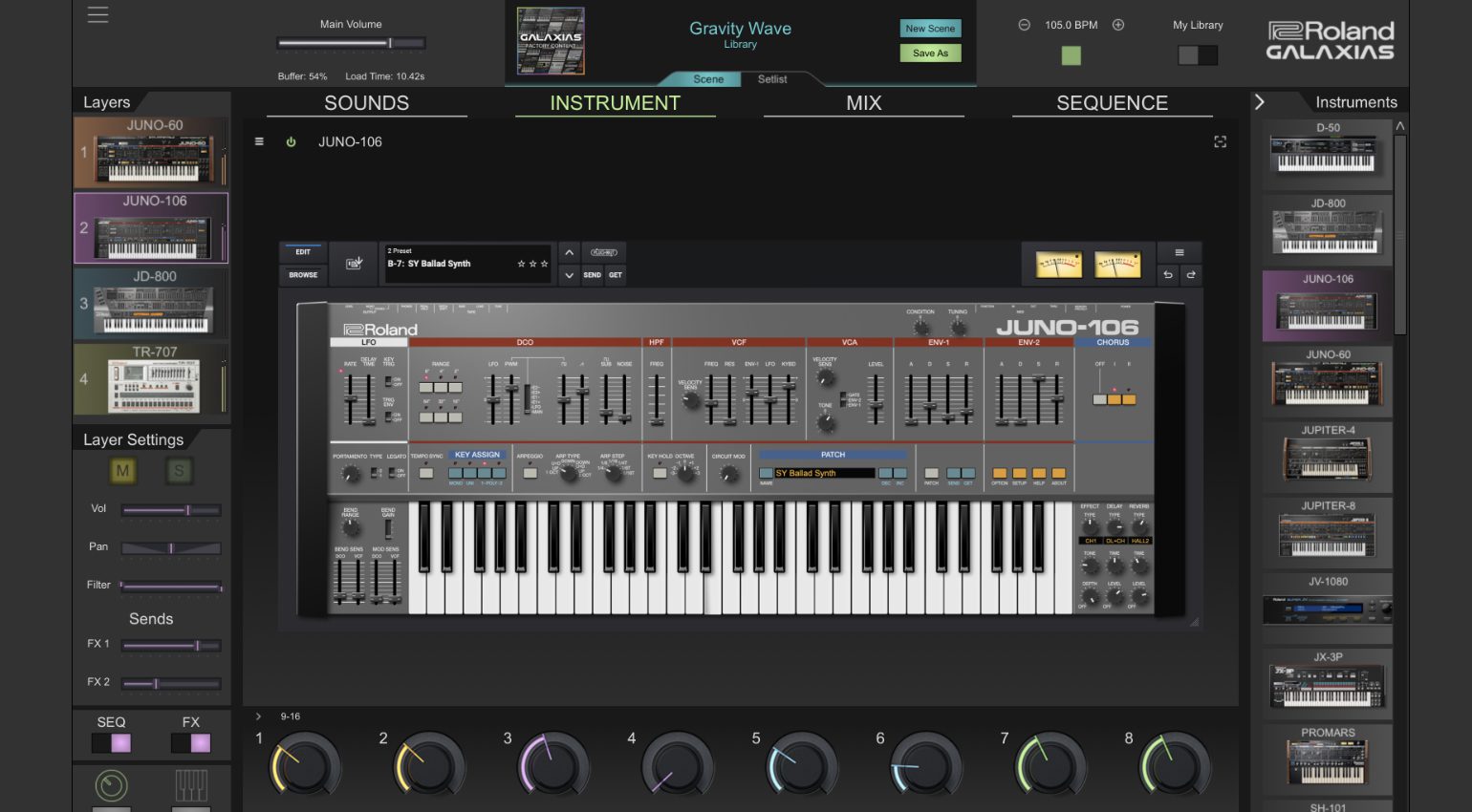1472x812 pixels.
Task: Select the Scene tab
Action: [708, 79]
